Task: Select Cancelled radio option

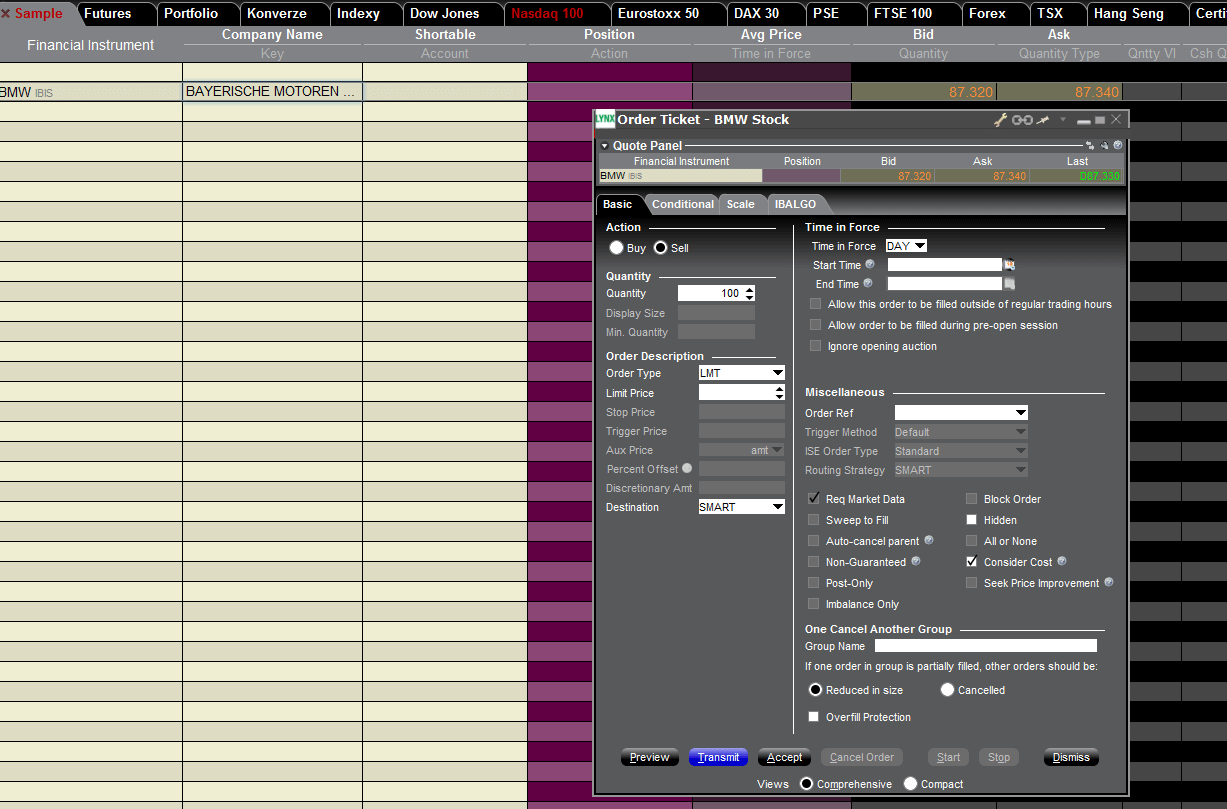Action: click(948, 690)
